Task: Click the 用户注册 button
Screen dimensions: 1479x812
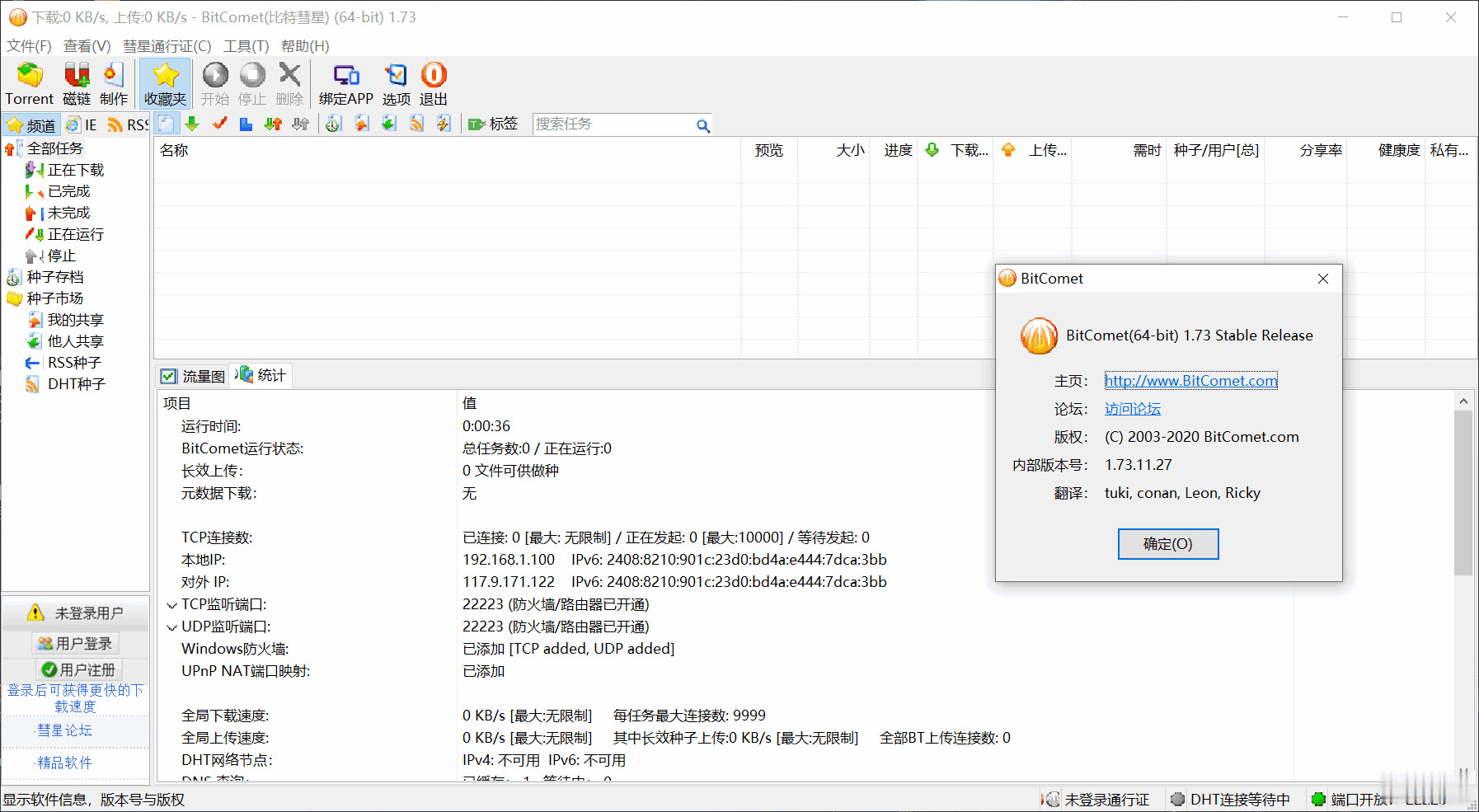Action: coord(79,669)
